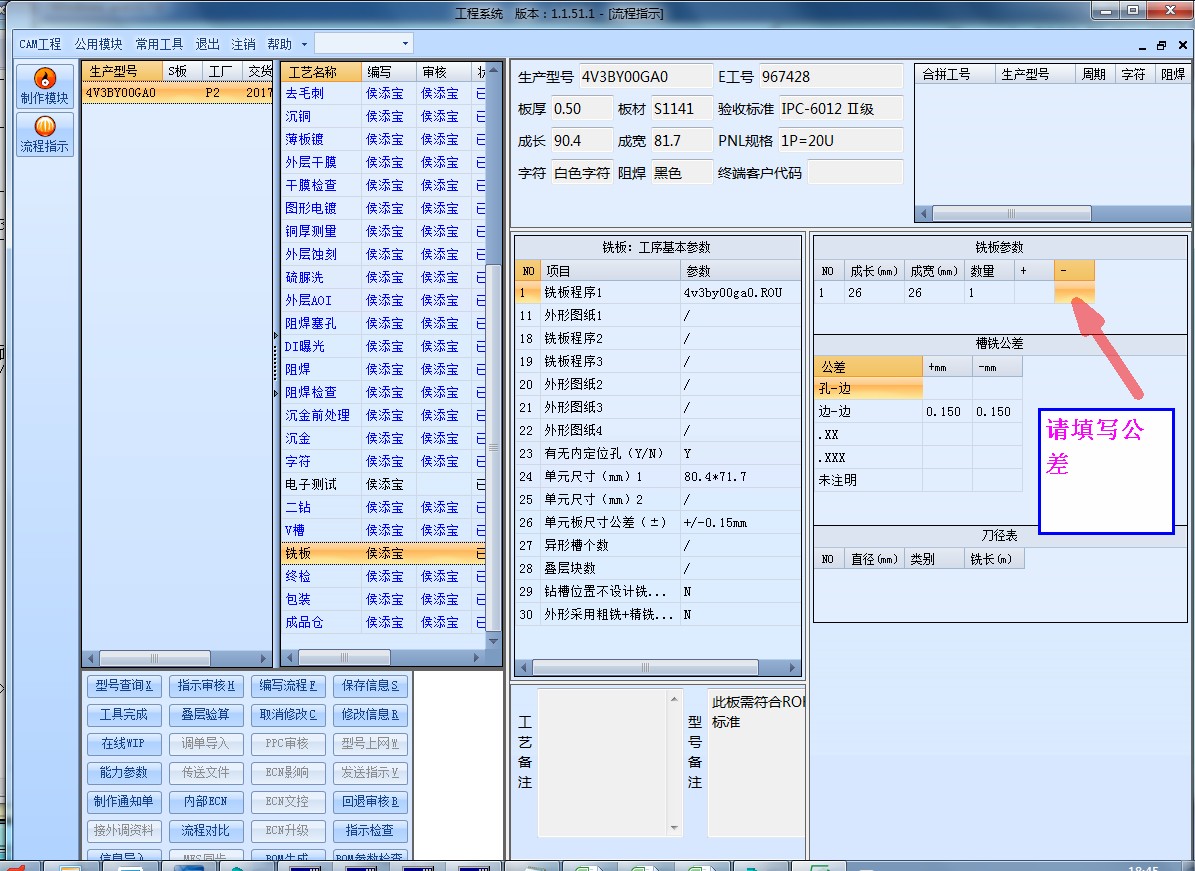Click the 4v3by00ga0.ROU parameter cell
The width and height of the screenshot is (1195, 871).
pos(740,293)
